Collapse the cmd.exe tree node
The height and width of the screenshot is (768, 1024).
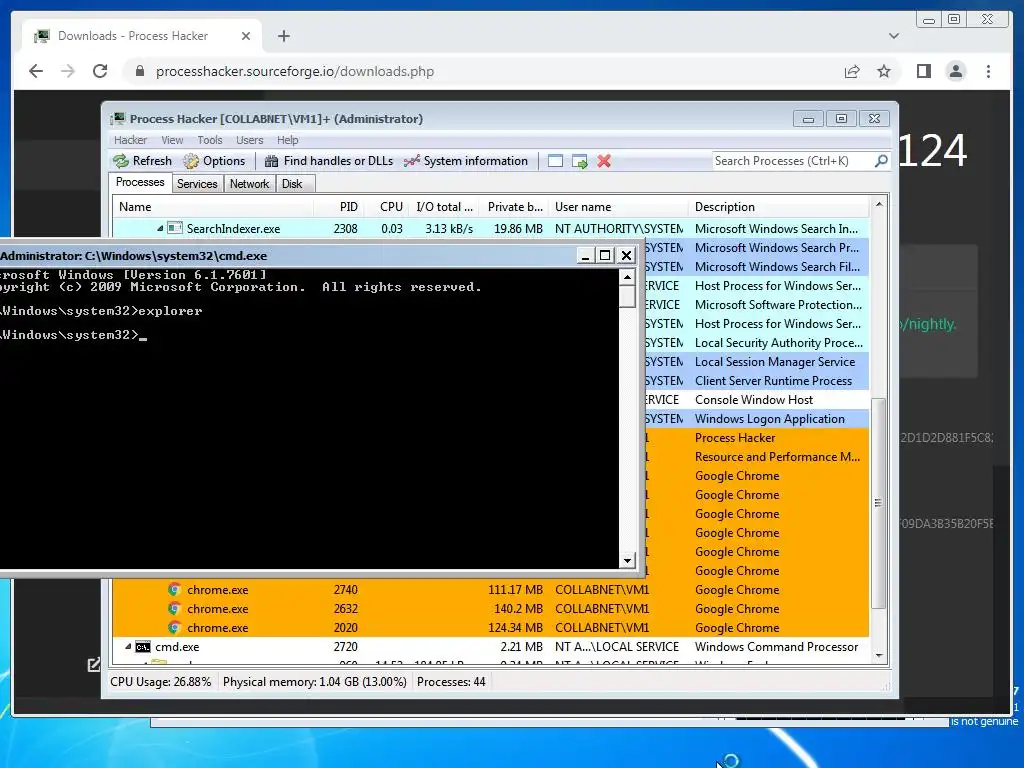pyautogui.click(x=128, y=647)
